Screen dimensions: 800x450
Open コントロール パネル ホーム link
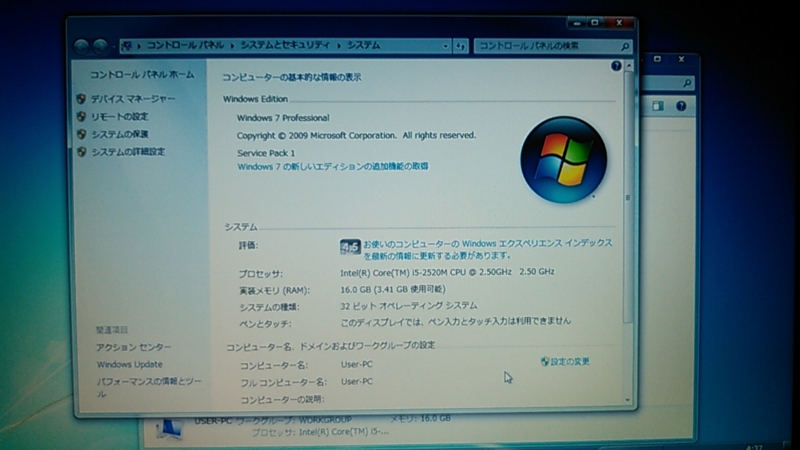tap(142, 74)
